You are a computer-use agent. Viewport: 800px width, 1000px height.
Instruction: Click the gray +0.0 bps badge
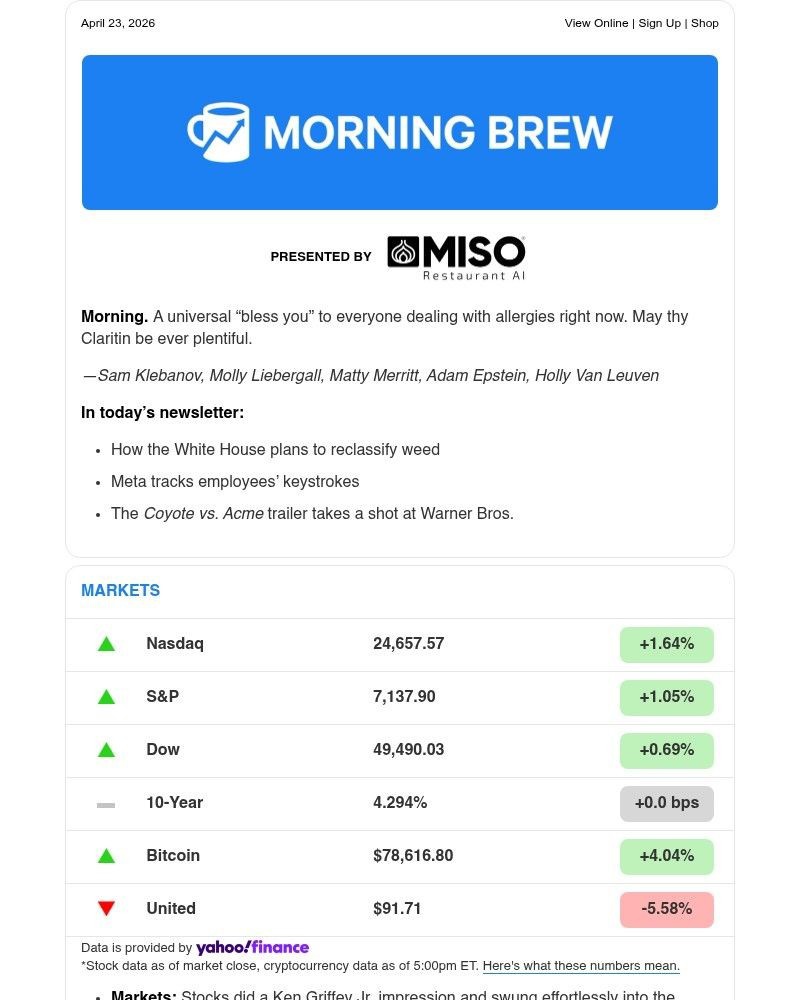(666, 803)
